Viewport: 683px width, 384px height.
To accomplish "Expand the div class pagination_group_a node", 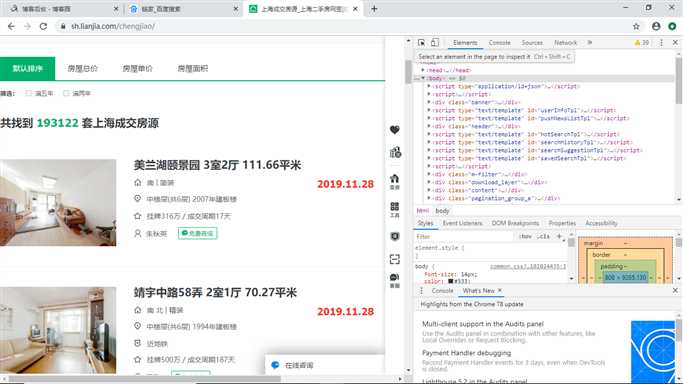I will pyautogui.click(x=429, y=198).
